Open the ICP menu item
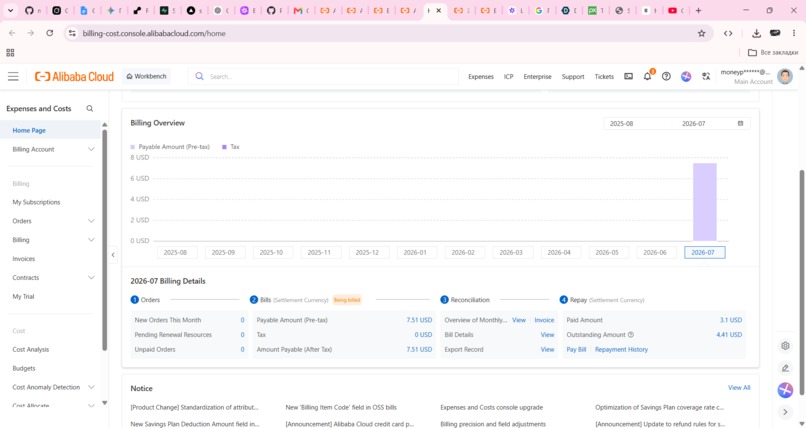 click(x=508, y=77)
